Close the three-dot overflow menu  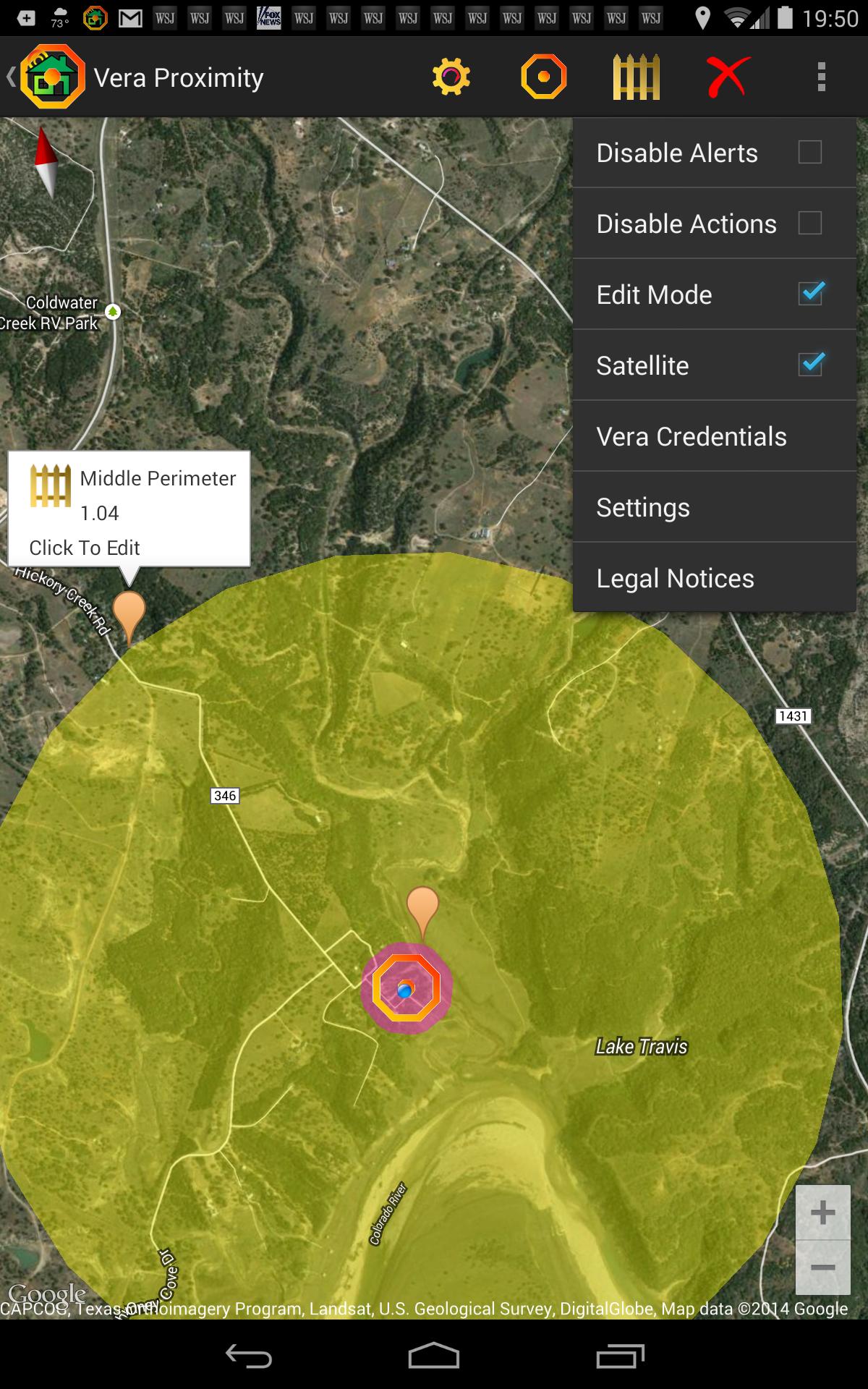click(x=821, y=77)
